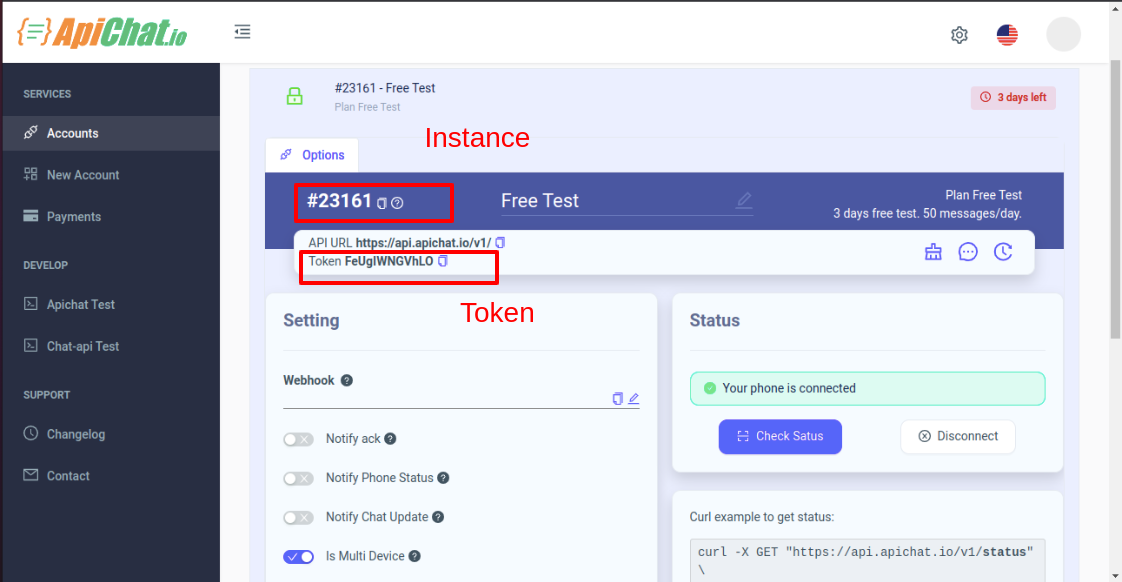This screenshot has height=582, width=1122.
Task: Click help icon beside Notify Chat Update
Action: 438,517
